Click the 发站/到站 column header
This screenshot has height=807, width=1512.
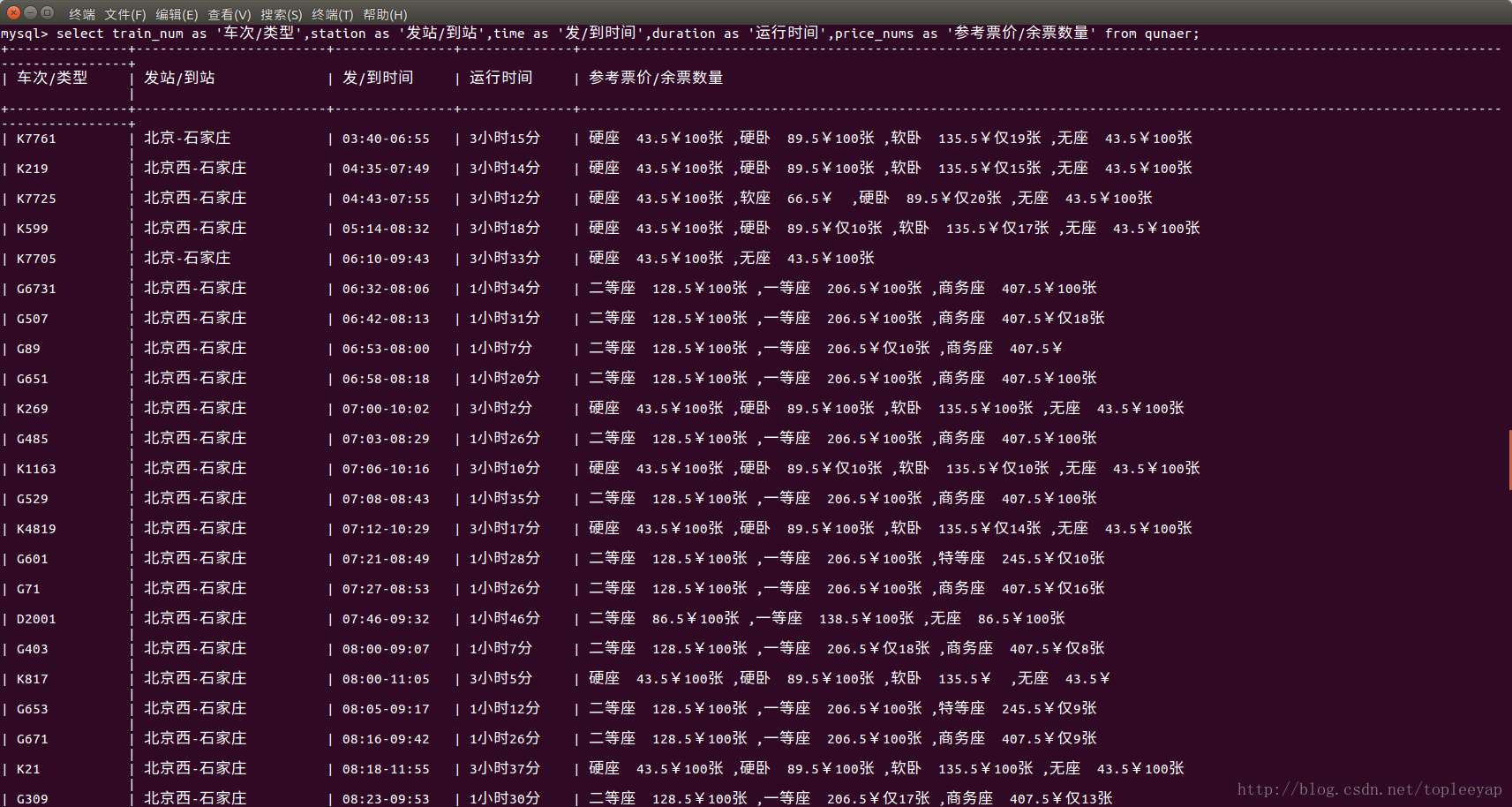pos(179,78)
